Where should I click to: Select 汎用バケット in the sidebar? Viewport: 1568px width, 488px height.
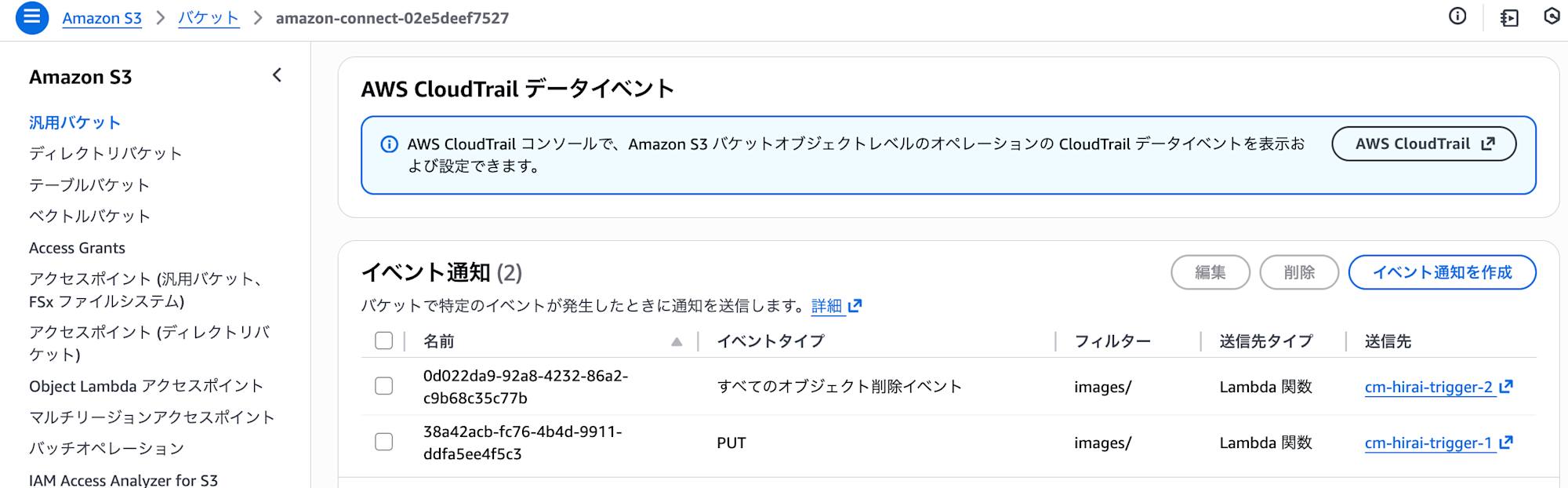(74, 122)
